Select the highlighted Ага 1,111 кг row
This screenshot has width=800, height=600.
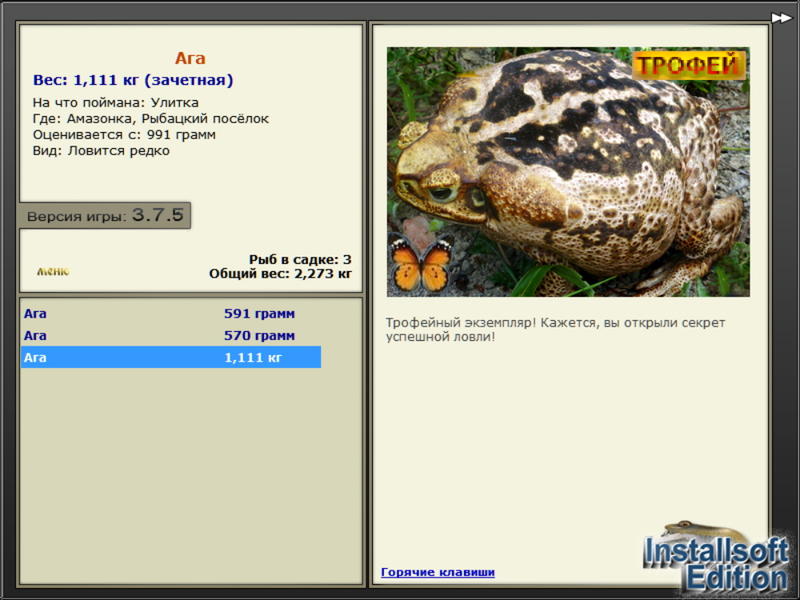coord(171,357)
